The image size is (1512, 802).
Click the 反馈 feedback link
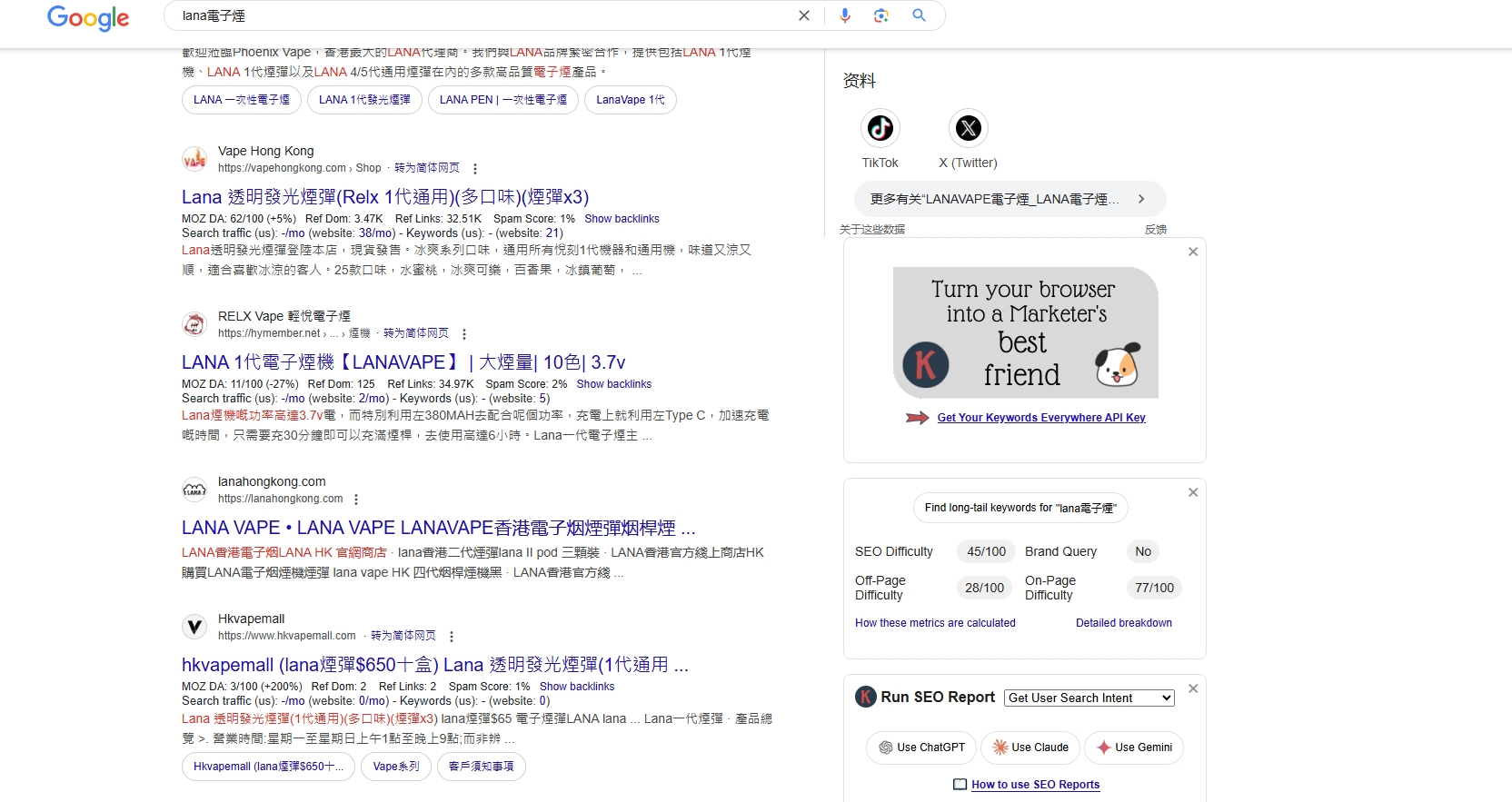click(1156, 230)
